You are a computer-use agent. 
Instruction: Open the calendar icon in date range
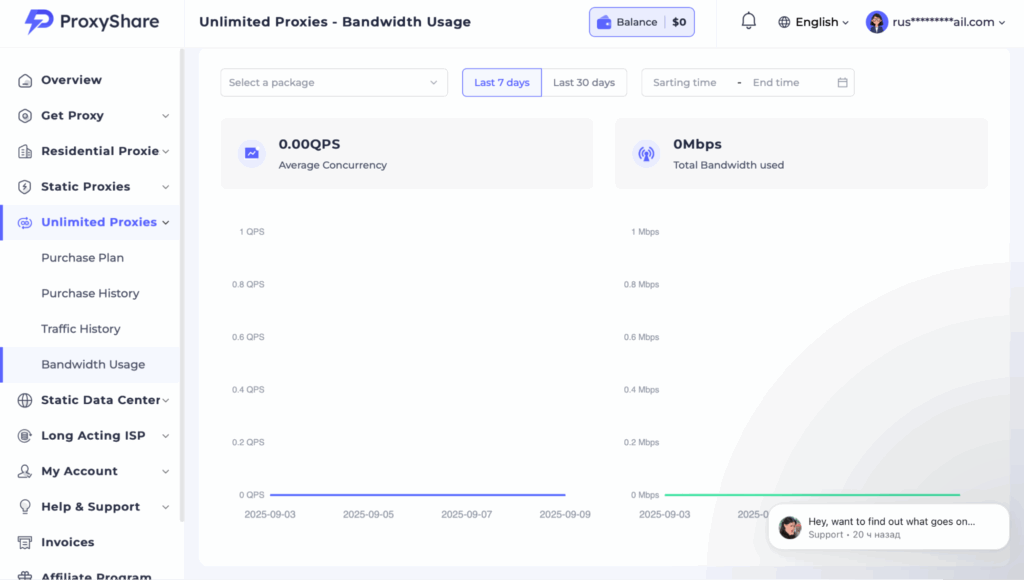[842, 82]
